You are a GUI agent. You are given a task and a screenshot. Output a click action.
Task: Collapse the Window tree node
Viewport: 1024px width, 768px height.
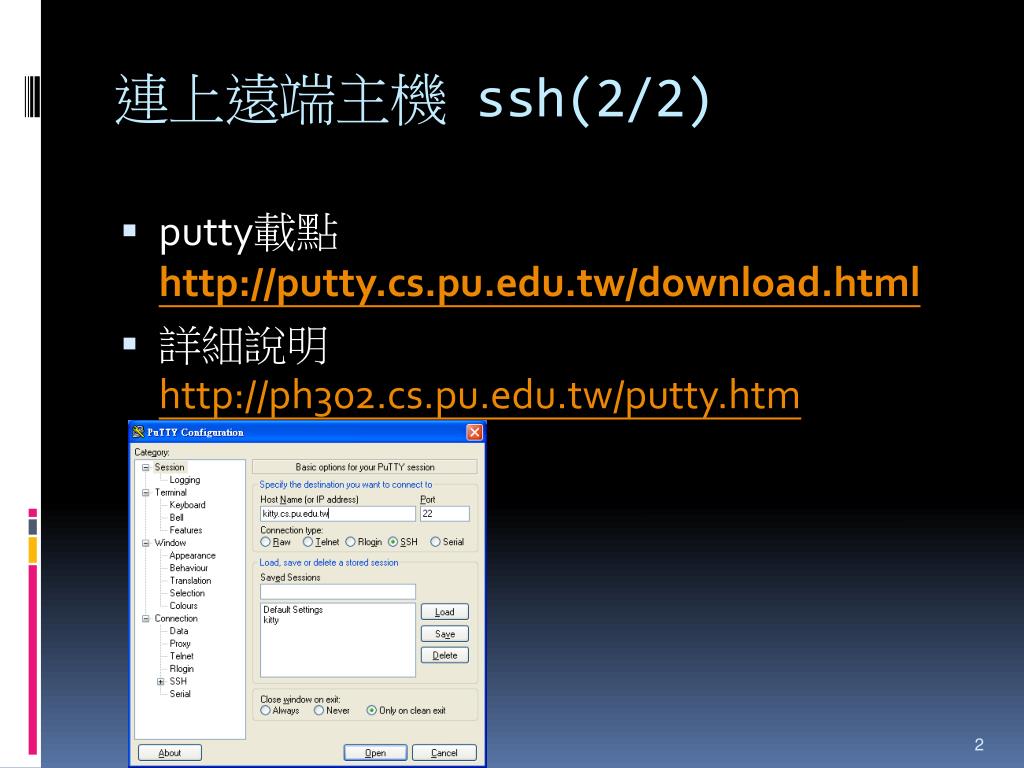(x=146, y=543)
